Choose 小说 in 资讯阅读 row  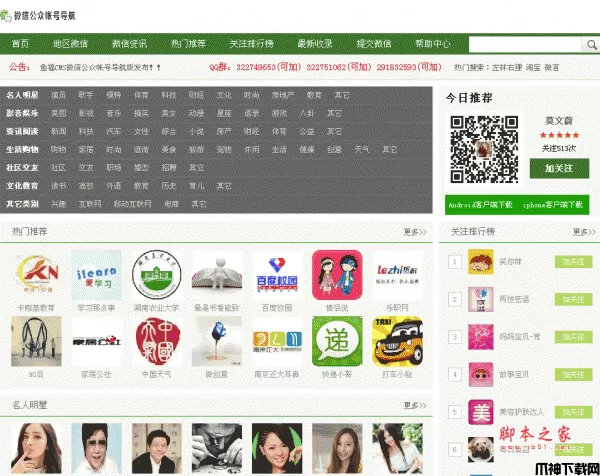point(196,132)
